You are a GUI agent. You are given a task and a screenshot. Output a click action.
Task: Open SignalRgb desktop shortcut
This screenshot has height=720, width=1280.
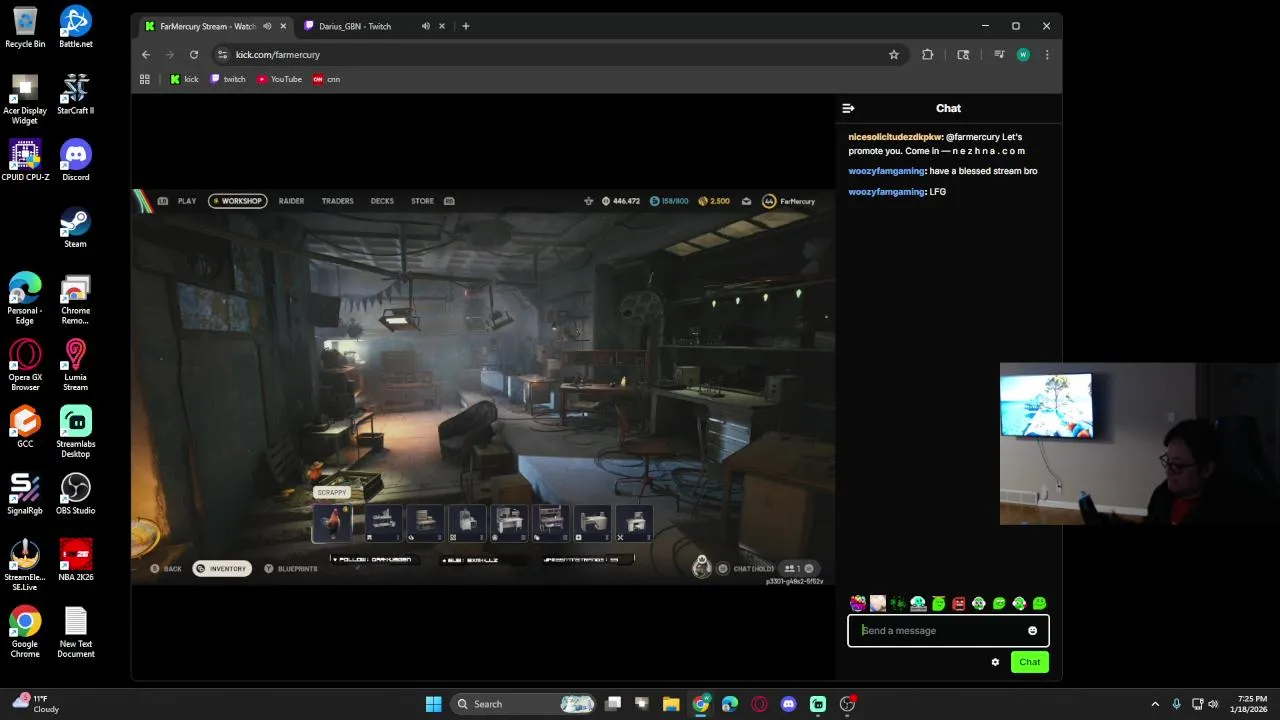coord(25,494)
